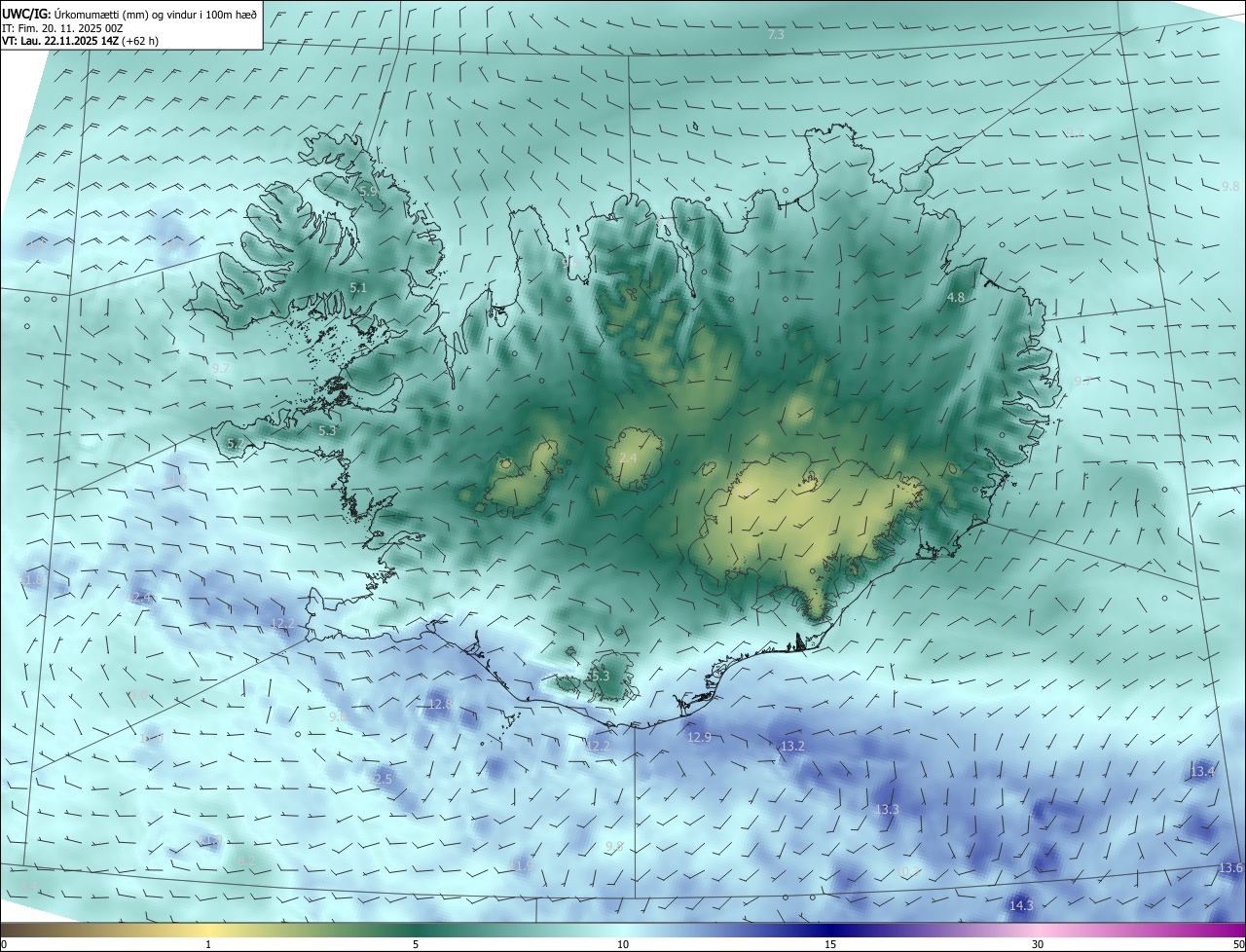Select the 4.8 value in east Iceland
Viewport: 1246px width, 952px height.
(x=956, y=297)
